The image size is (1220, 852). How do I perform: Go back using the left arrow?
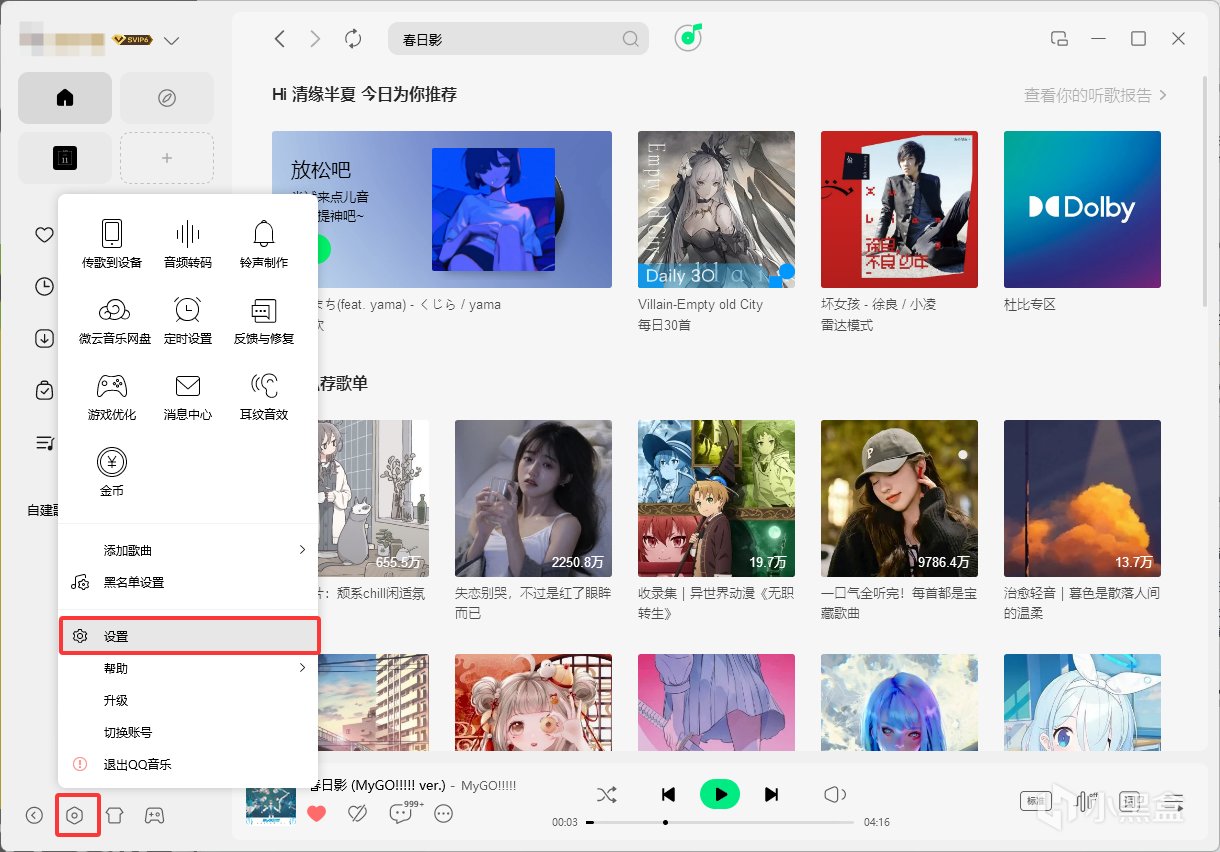coord(280,39)
